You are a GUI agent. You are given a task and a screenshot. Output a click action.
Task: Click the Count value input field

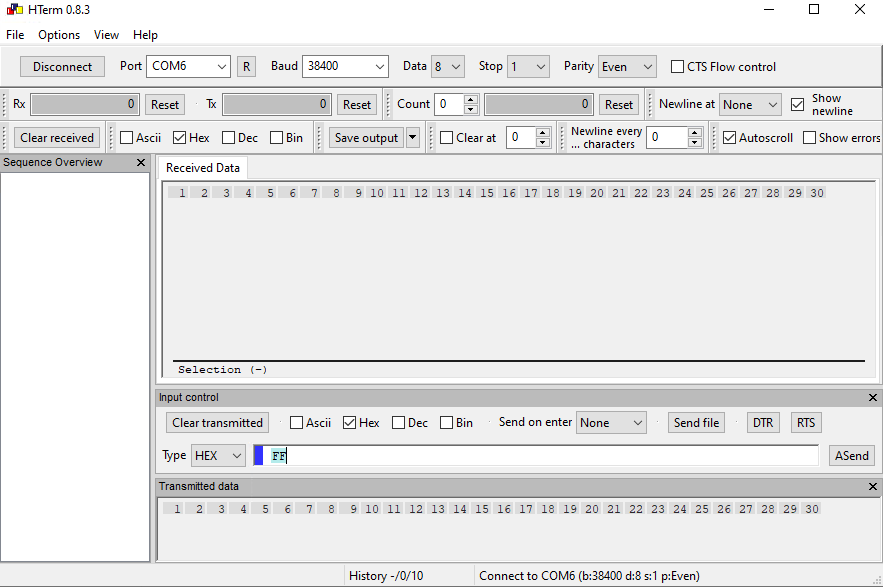point(449,105)
